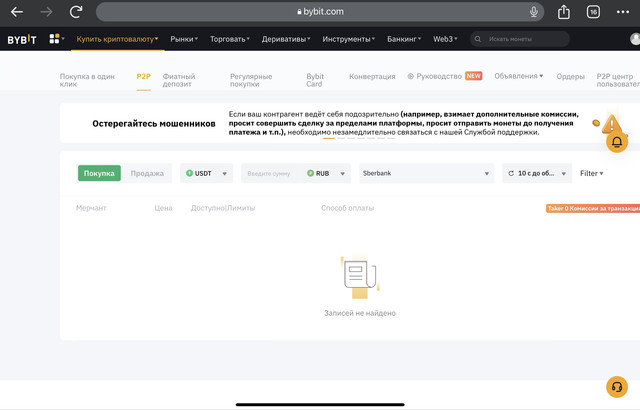Click the Способ оплаты column header
This screenshot has height=410, width=640.
[347, 208]
